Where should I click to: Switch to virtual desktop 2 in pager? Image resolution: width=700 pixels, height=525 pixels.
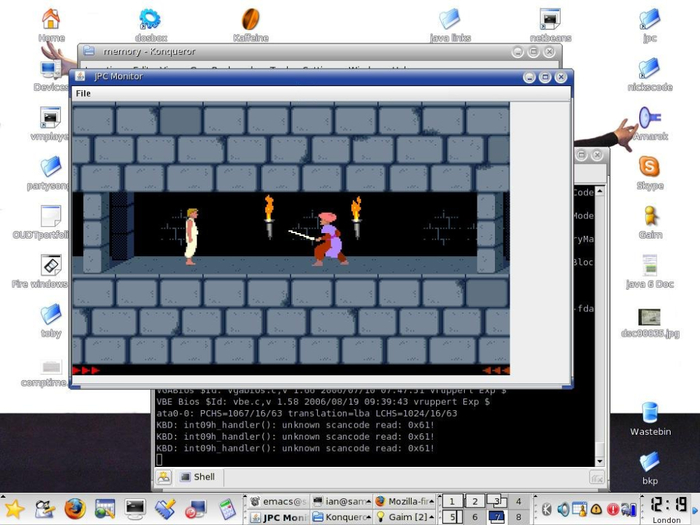click(475, 501)
